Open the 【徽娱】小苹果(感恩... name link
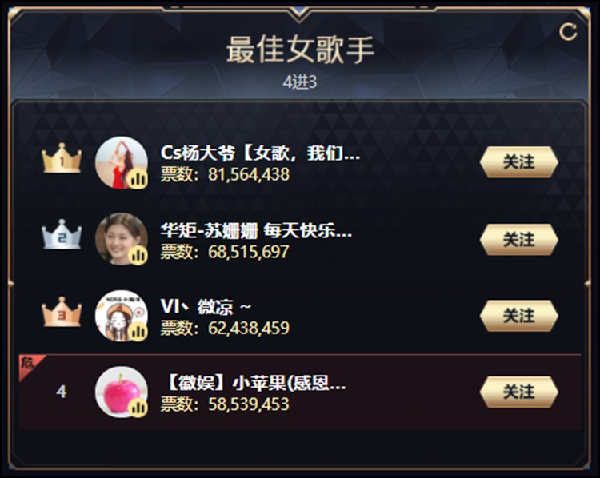 pyautogui.click(x=255, y=383)
